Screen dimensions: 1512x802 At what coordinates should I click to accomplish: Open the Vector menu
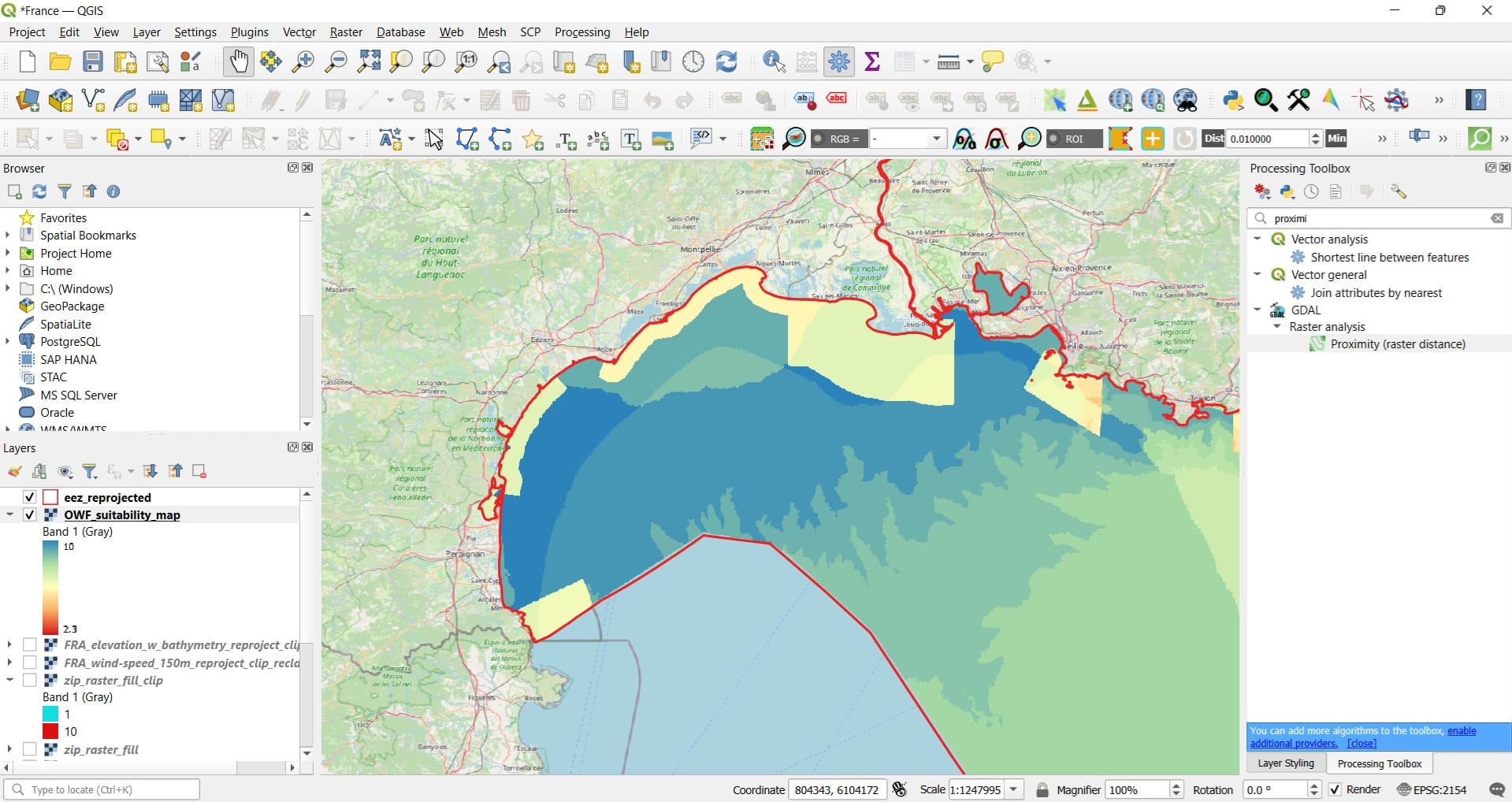pyautogui.click(x=299, y=32)
